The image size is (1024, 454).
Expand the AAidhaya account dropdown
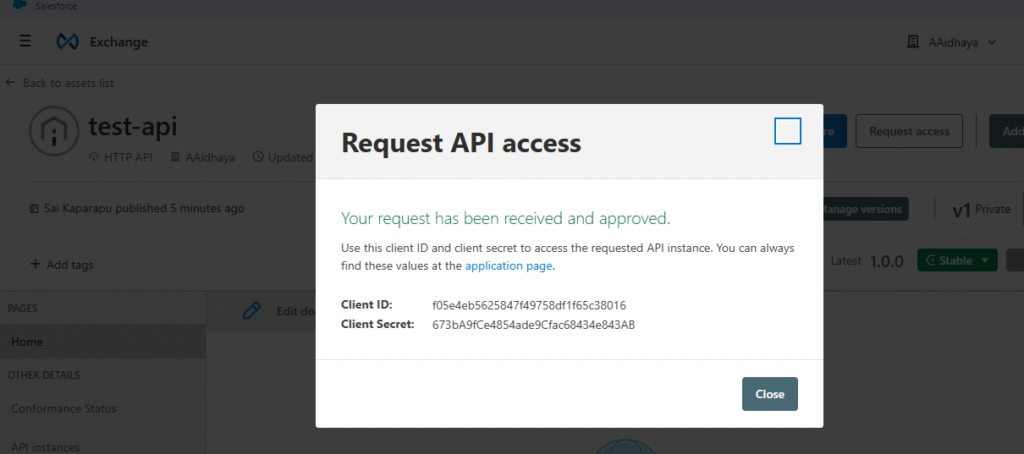(x=992, y=42)
